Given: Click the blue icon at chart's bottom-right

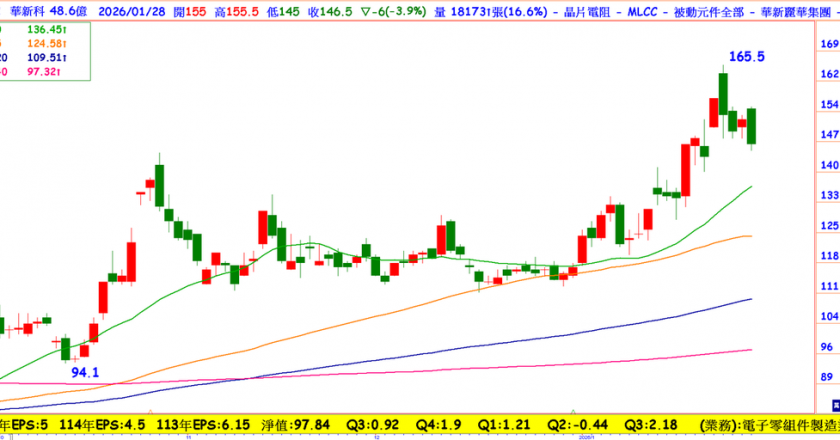Looking at the screenshot, I should 836,405.
